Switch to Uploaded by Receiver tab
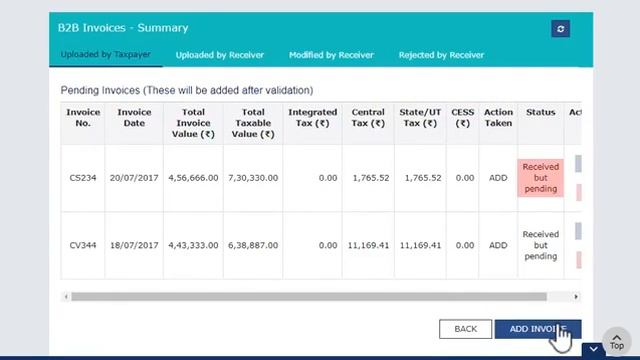Screen dimensions: 640x360 220,55
